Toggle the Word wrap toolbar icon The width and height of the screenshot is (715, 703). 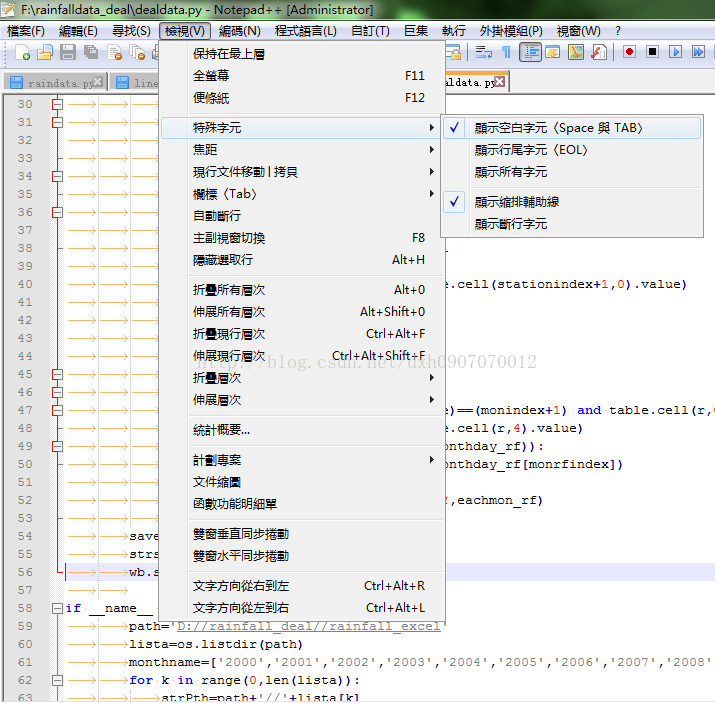click(483, 52)
